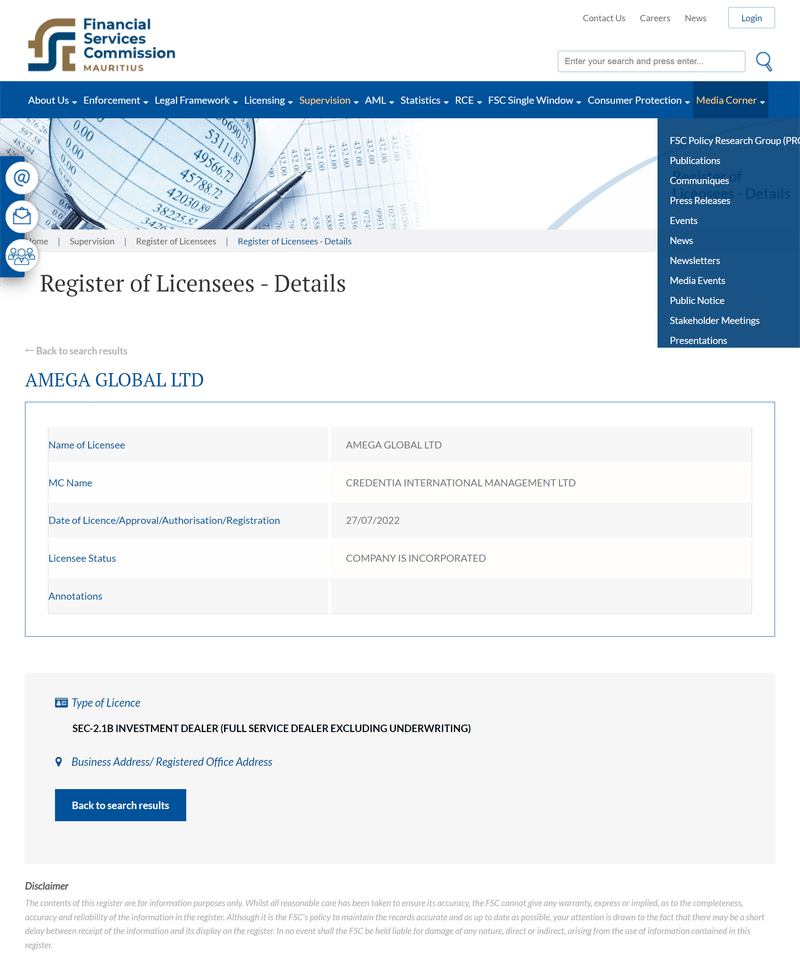Click the Licensee Status label
This screenshot has height=964, width=800.
click(x=82, y=558)
